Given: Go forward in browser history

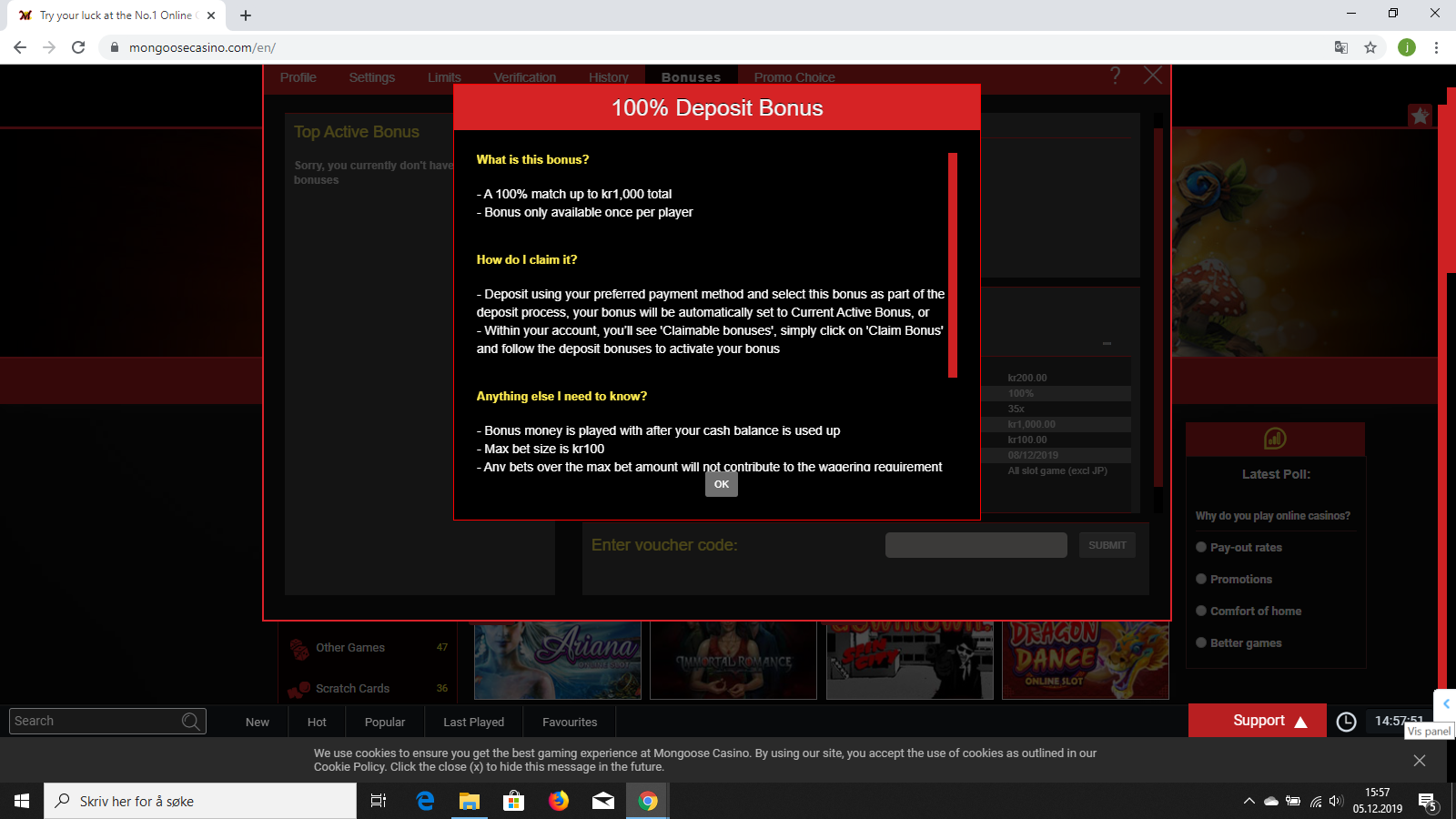Looking at the screenshot, I should [49, 47].
